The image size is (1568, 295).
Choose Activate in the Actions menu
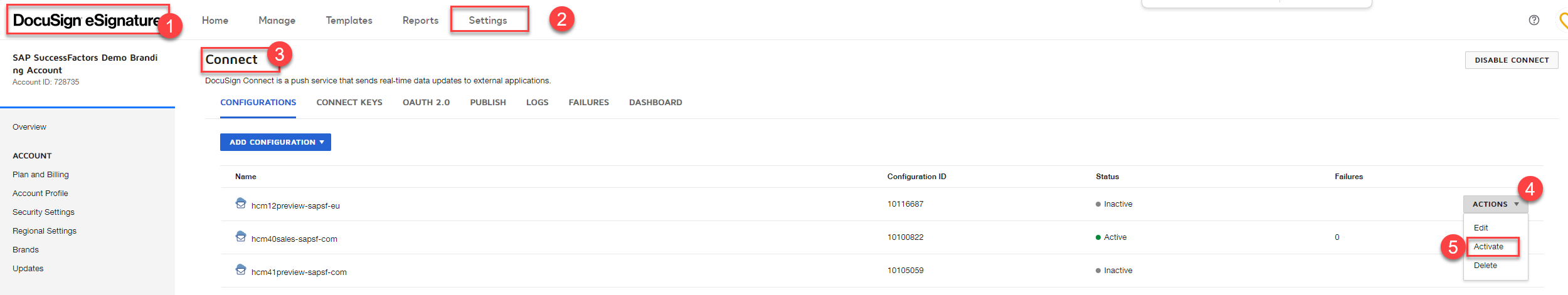1488,247
